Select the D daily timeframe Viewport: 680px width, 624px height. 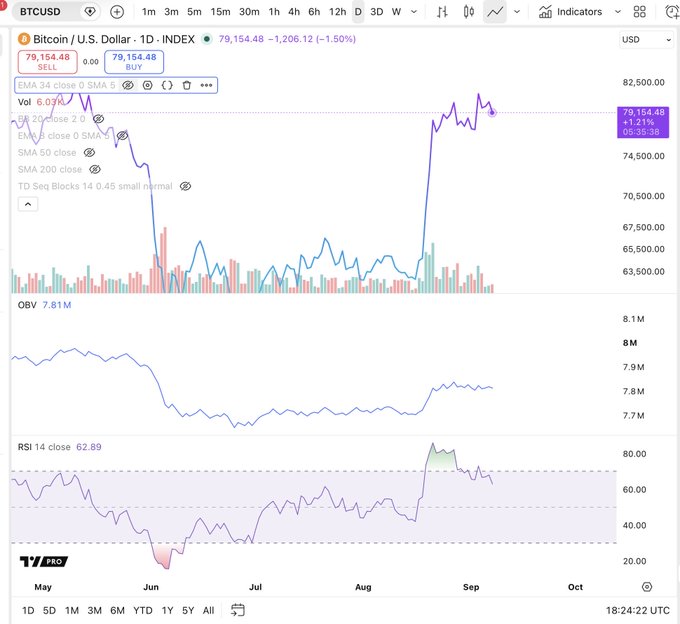358,12
